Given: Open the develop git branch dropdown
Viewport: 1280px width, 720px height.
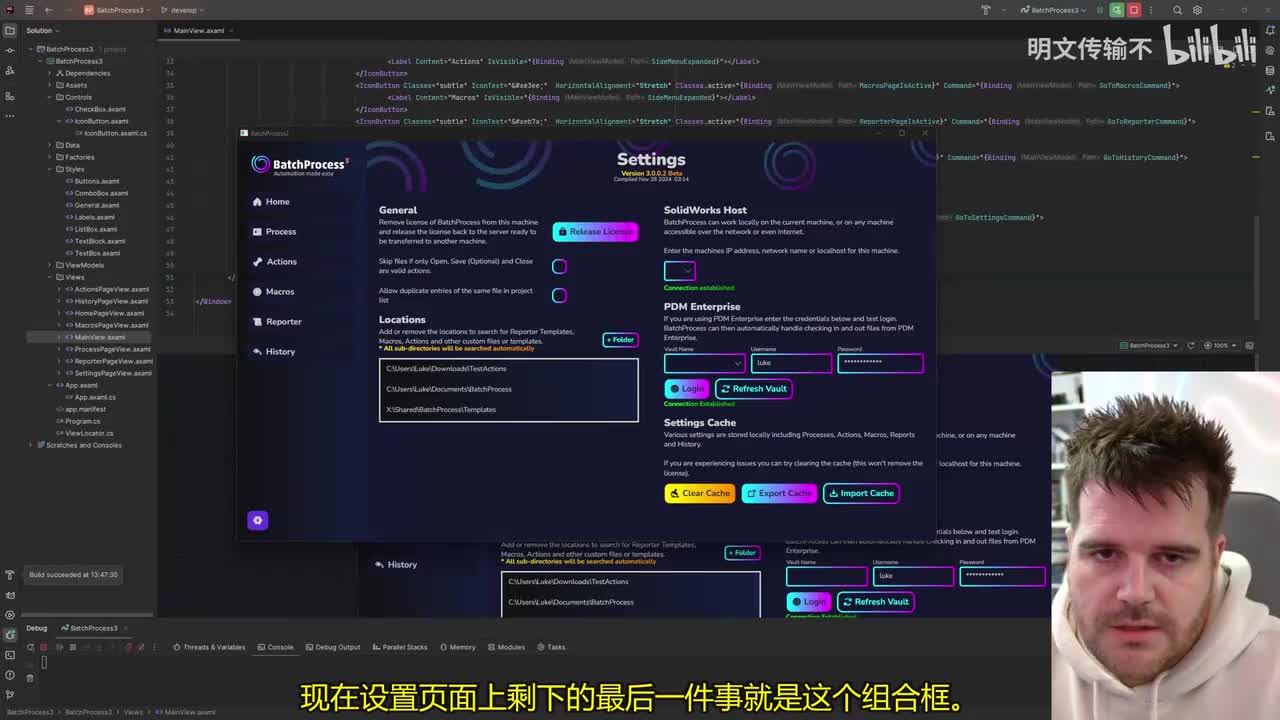Looking at the screenshot, I should click(x=184, y=10).
